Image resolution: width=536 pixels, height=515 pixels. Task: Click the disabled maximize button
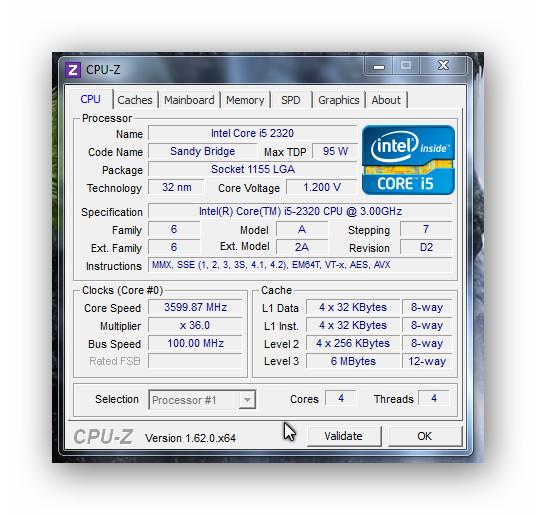406,66
